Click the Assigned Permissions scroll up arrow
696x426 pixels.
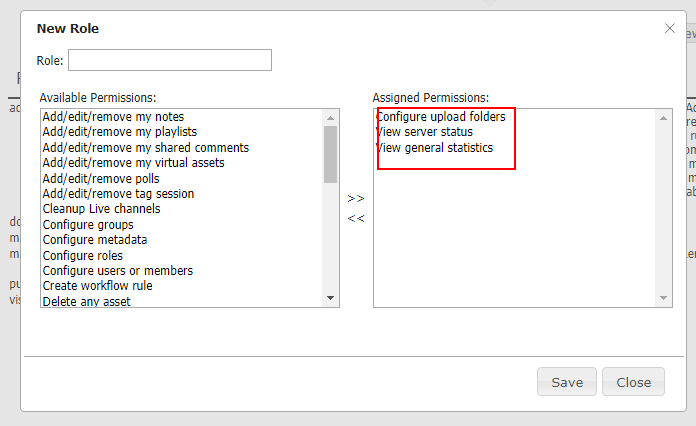pos(663,118)
